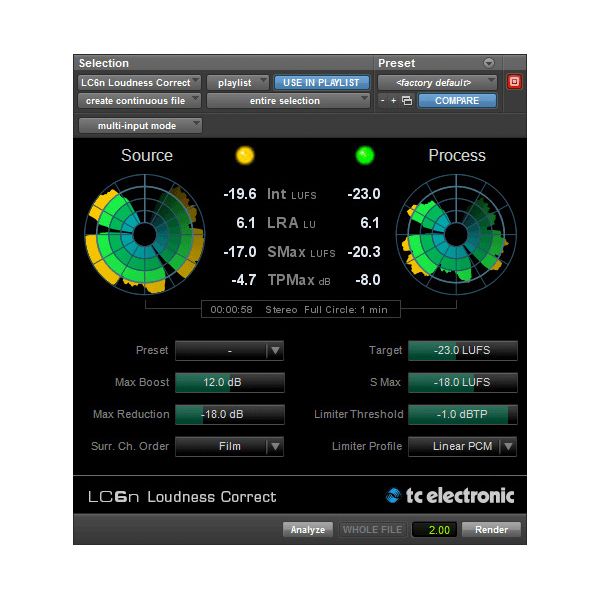600x600 pixels.
Task: Click the Max Reduction -18.0 dB slider
Action: (x=230, y=414)
